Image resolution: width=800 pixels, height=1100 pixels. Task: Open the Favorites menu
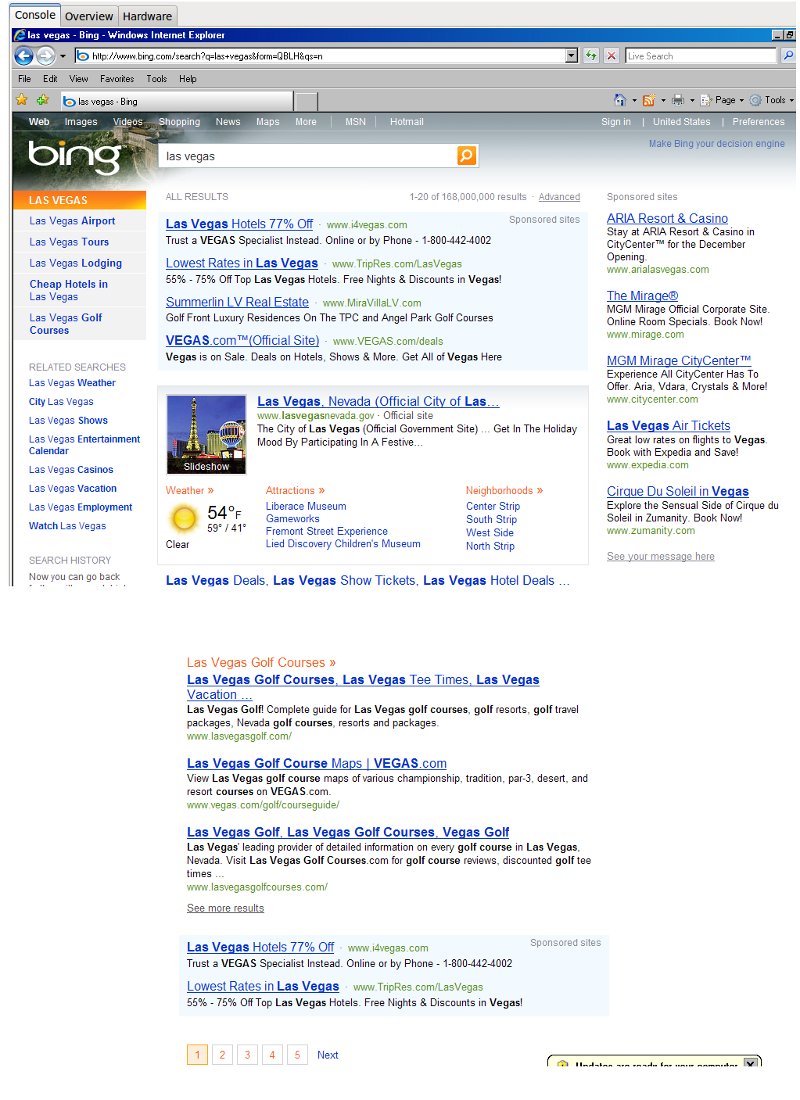(116, 79)
